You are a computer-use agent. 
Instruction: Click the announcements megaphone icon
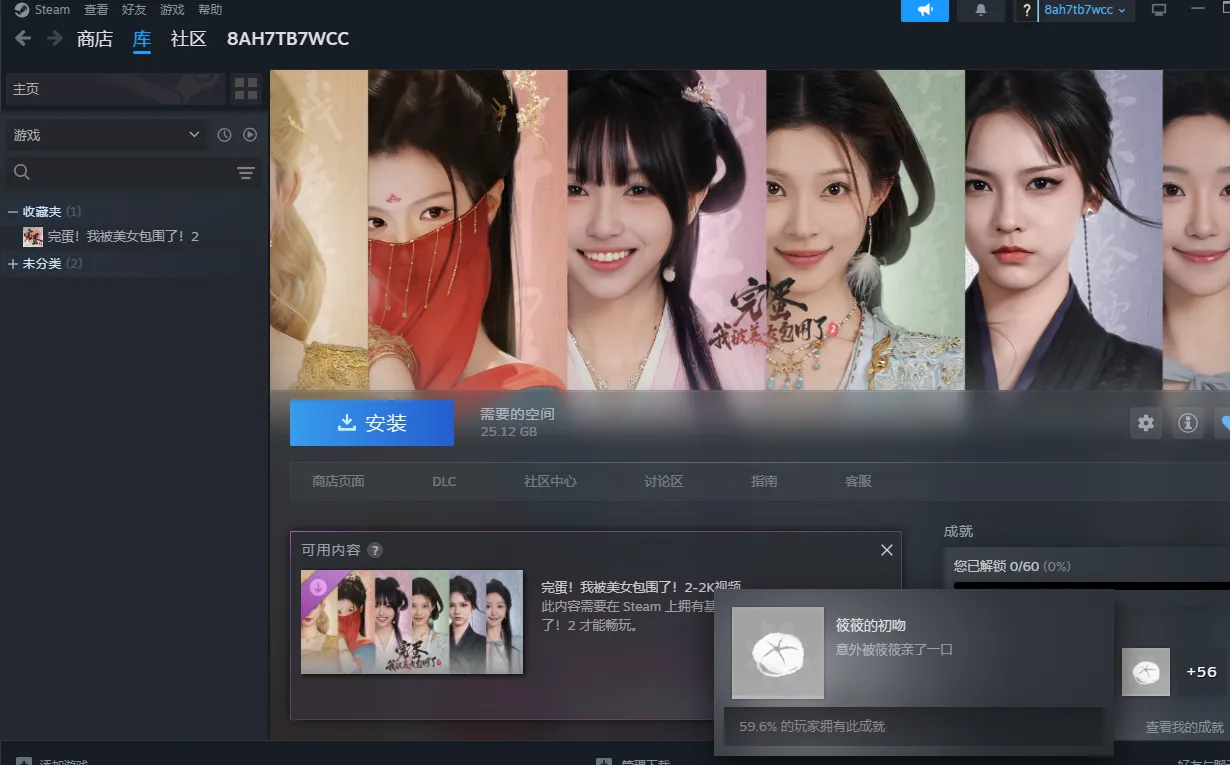click(x=924, y=10)
